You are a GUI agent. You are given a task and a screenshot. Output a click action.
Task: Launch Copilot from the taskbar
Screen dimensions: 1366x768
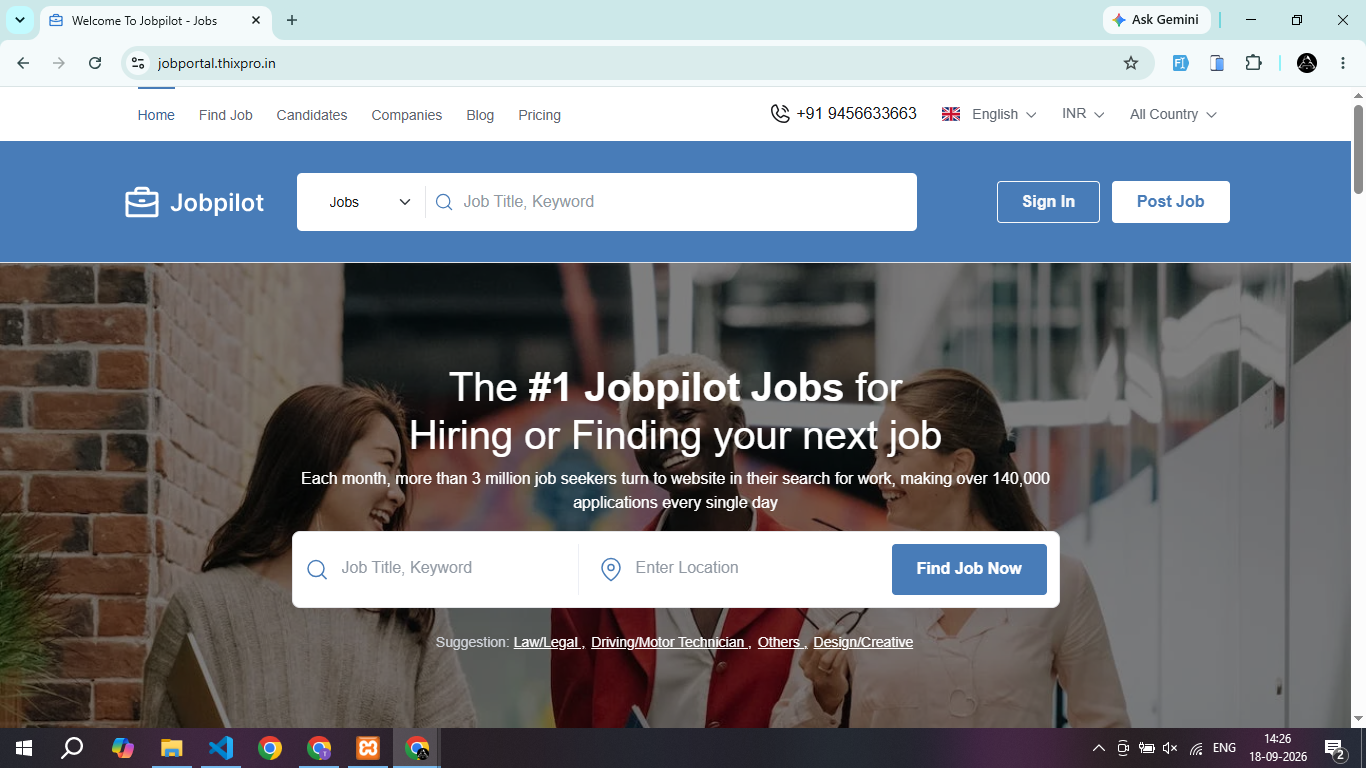(x=122, y=748)
